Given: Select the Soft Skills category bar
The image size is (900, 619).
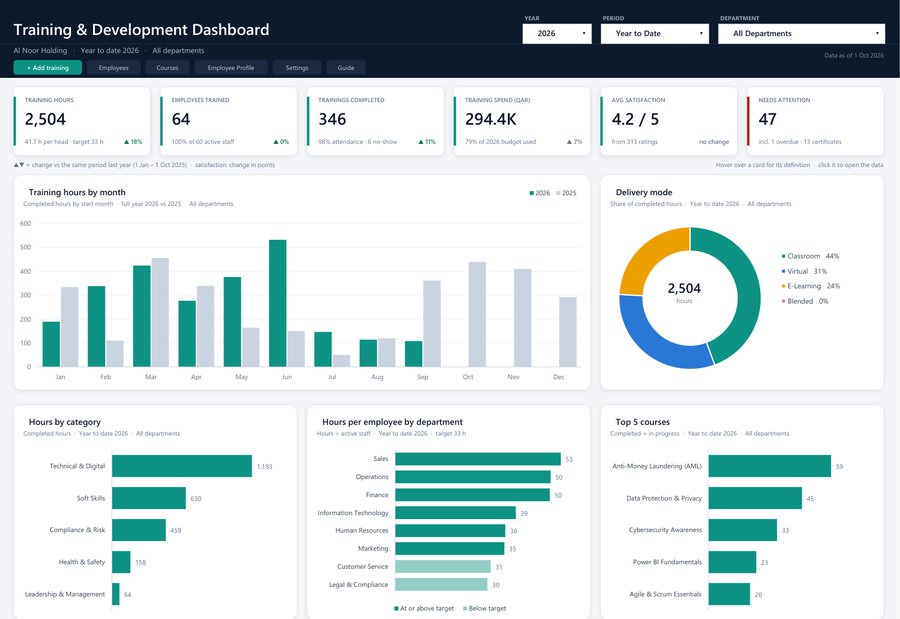Looking at the screenshot, I should [x=149, y=498].
